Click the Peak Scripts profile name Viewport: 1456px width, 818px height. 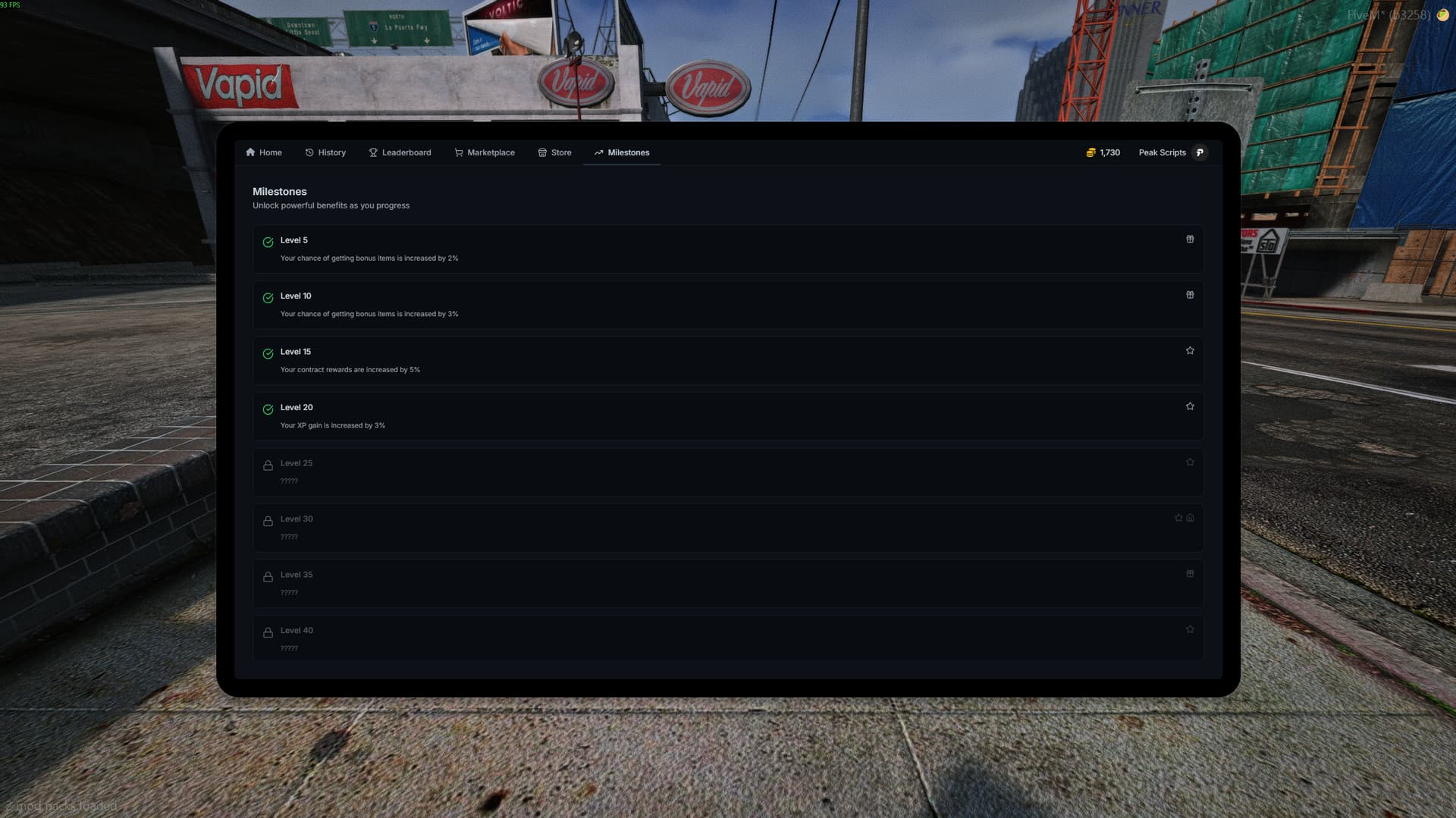click(1162, 152)
